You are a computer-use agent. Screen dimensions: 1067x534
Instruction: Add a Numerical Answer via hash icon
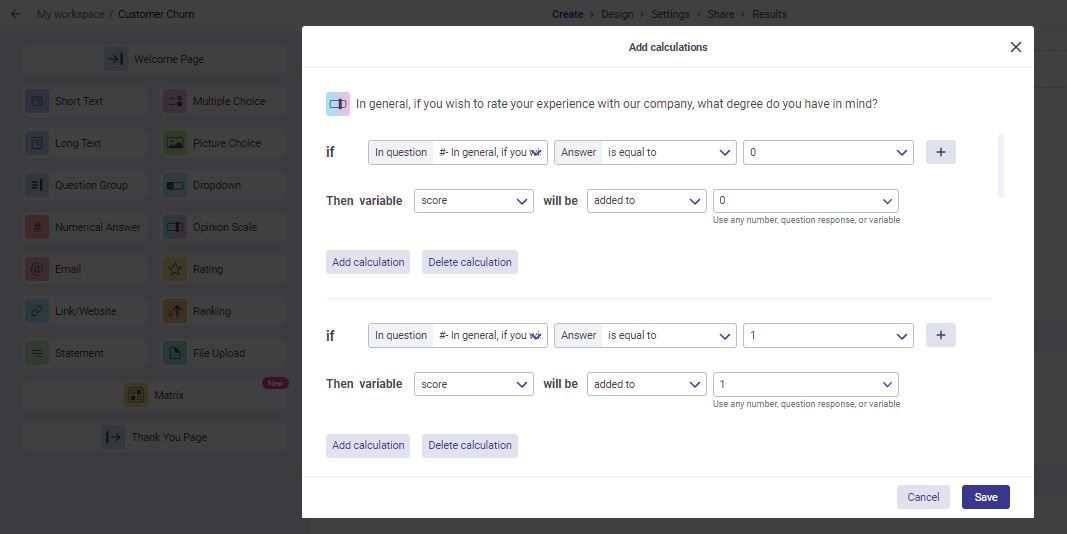(x=37, y=227)
